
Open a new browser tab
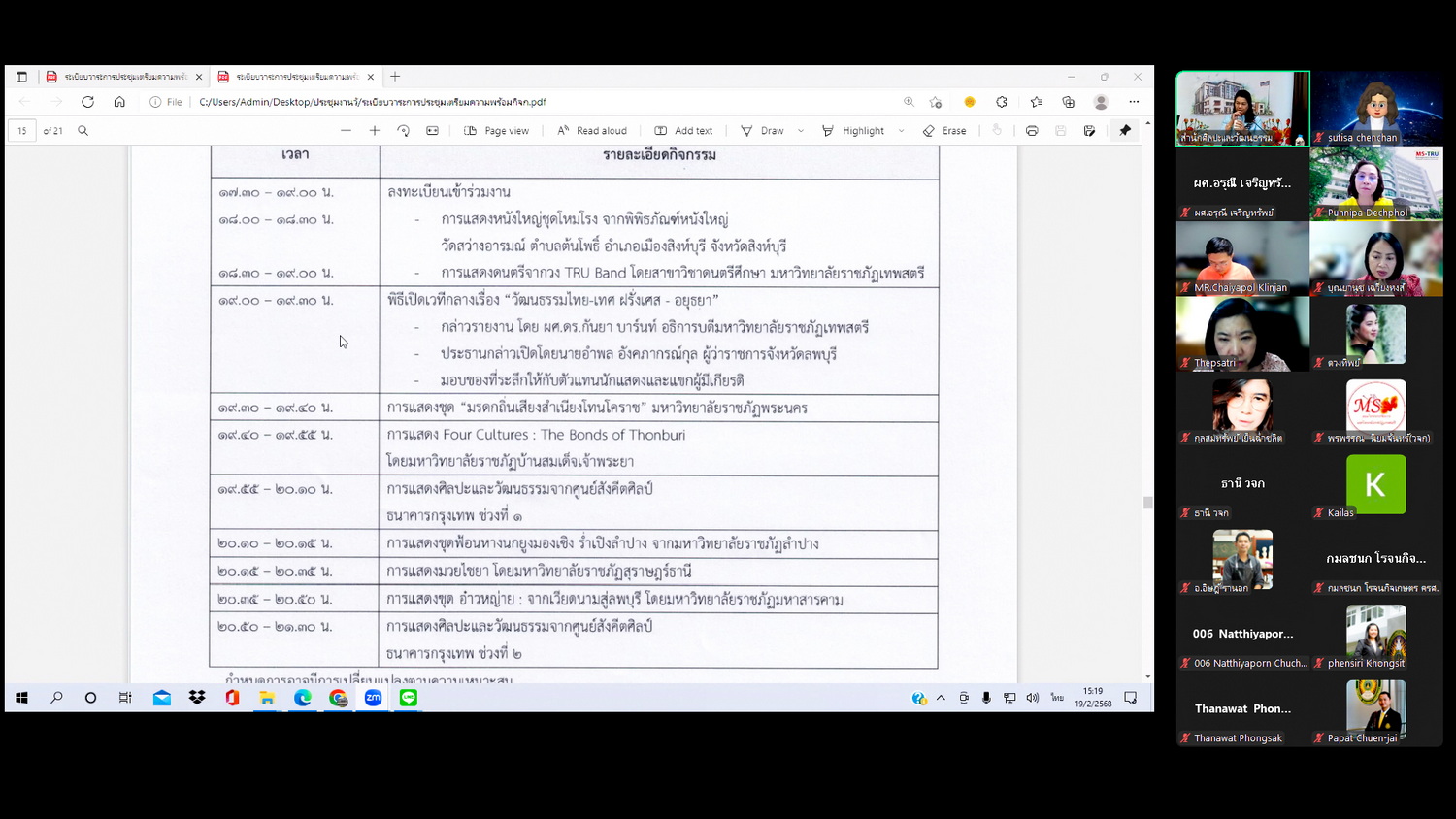(395, 77)
